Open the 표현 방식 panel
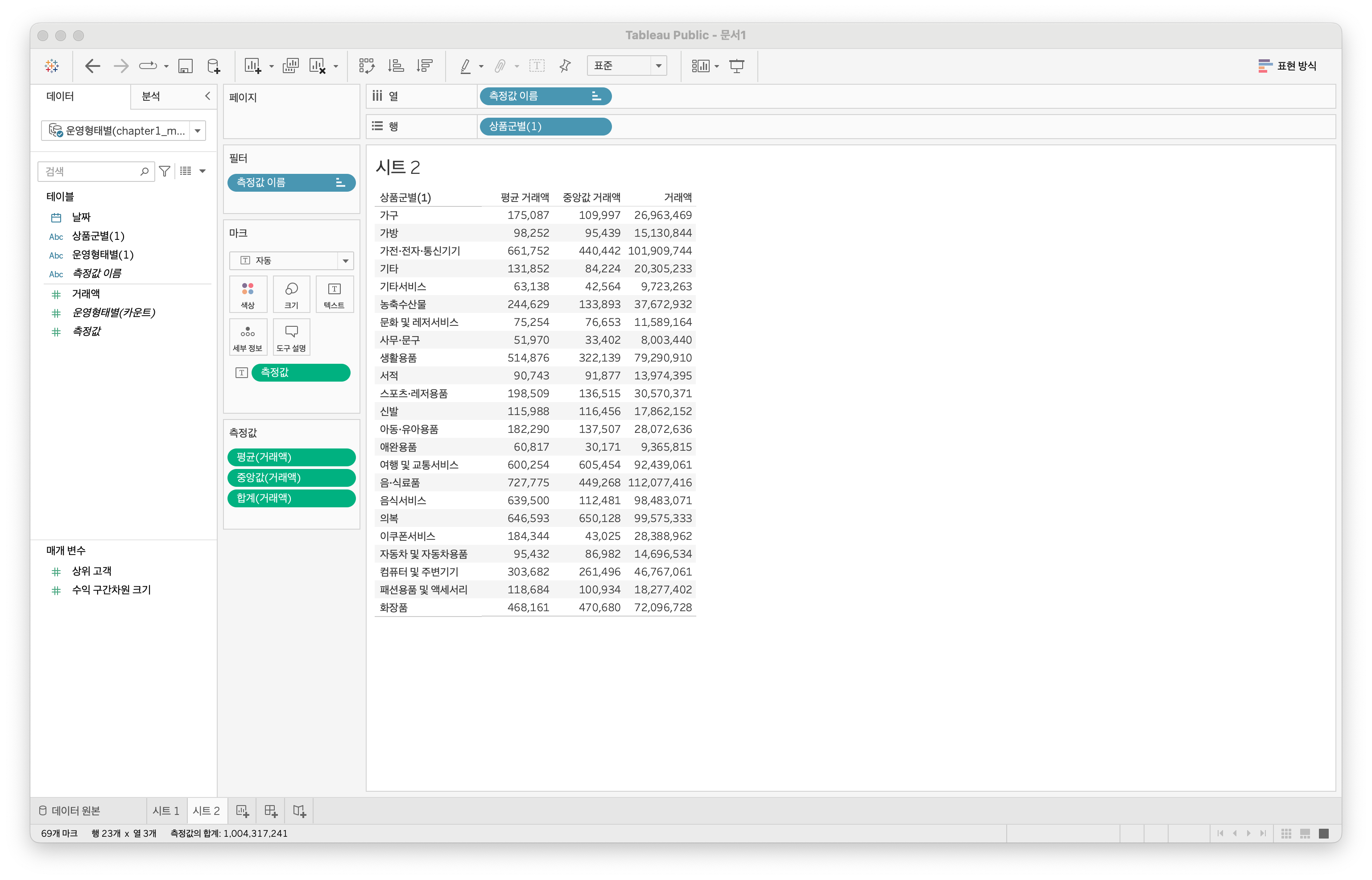The width and height of the screenshot is (1372, 880). click(1287, 66)
